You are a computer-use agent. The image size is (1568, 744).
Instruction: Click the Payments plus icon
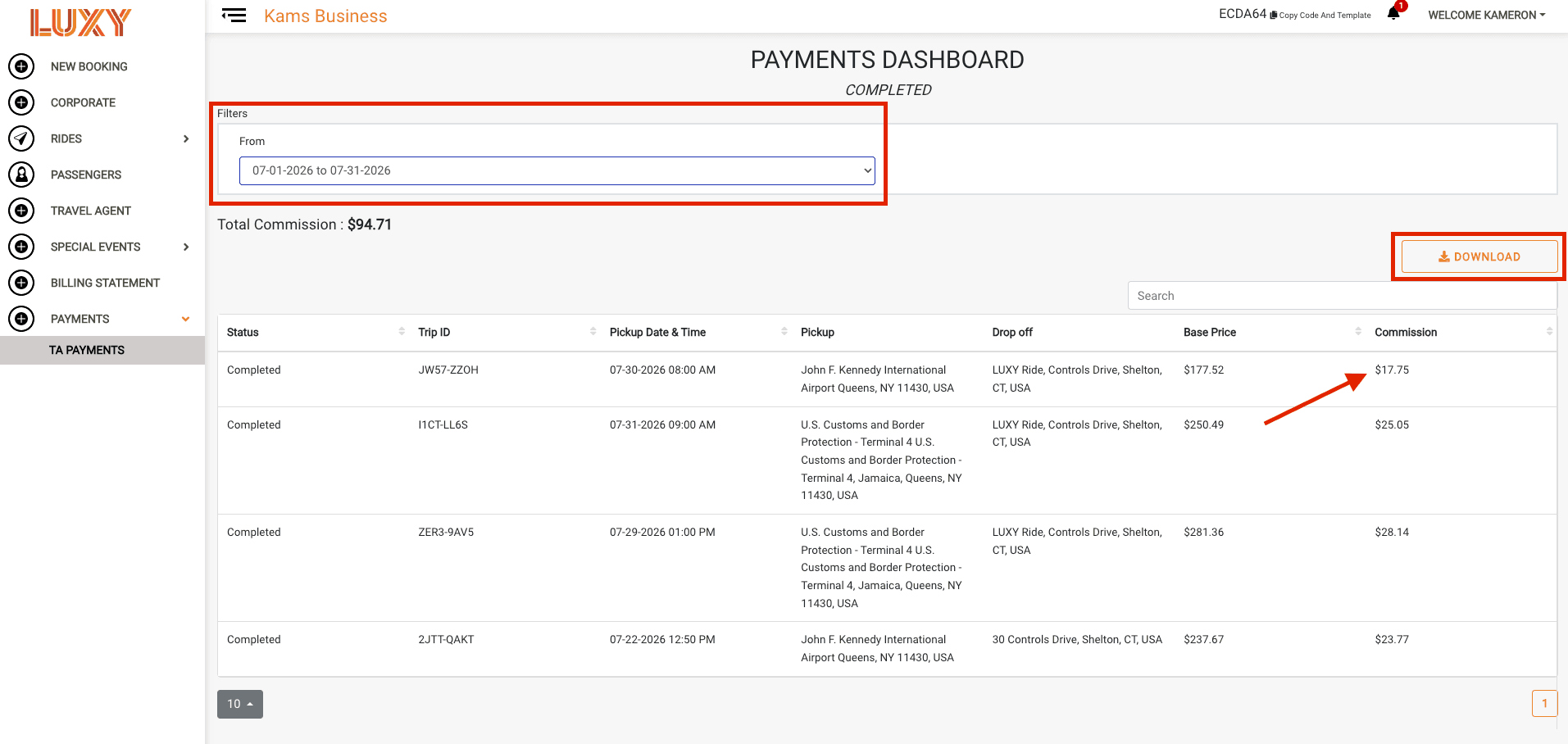point(21,319)
